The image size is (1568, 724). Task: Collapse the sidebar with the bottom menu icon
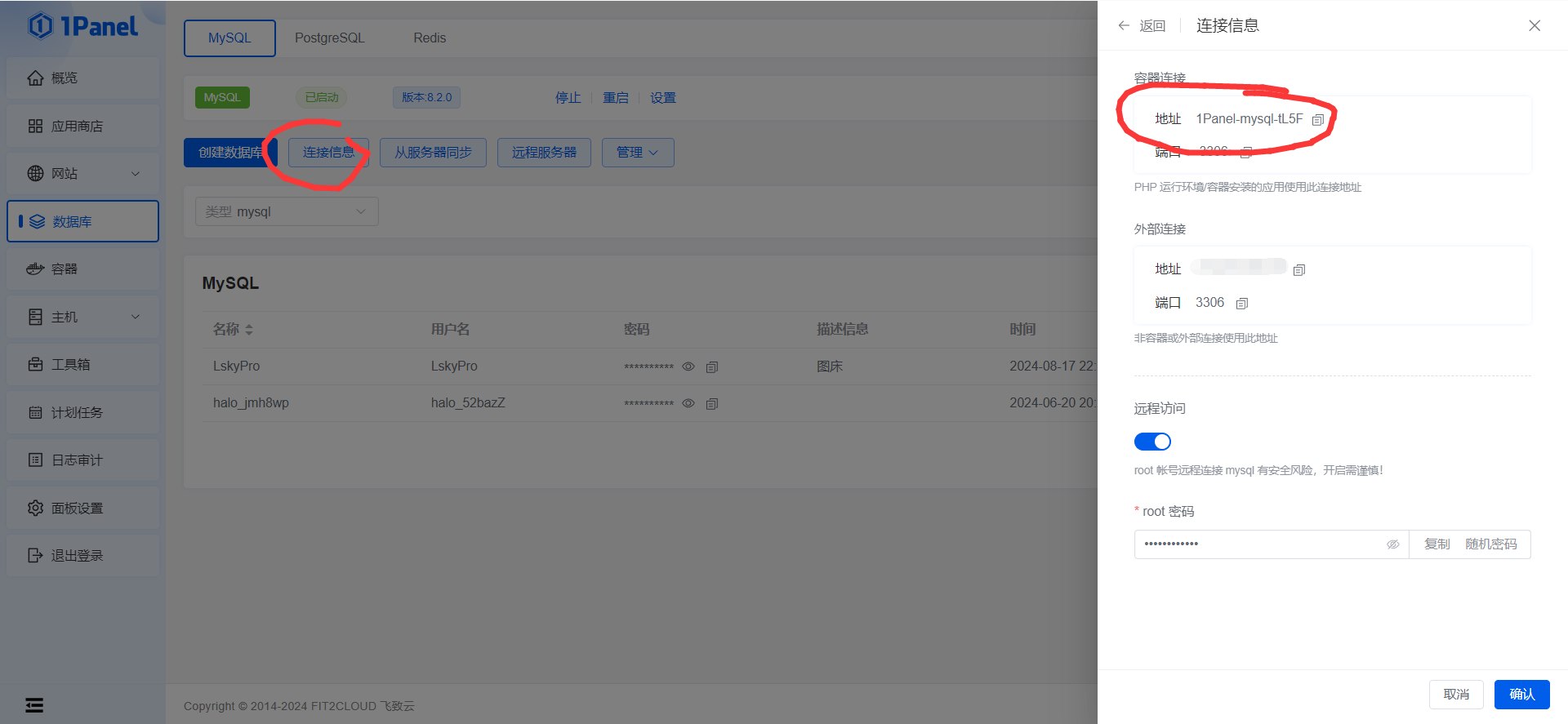pyautogui.click(x=34, y=705)
